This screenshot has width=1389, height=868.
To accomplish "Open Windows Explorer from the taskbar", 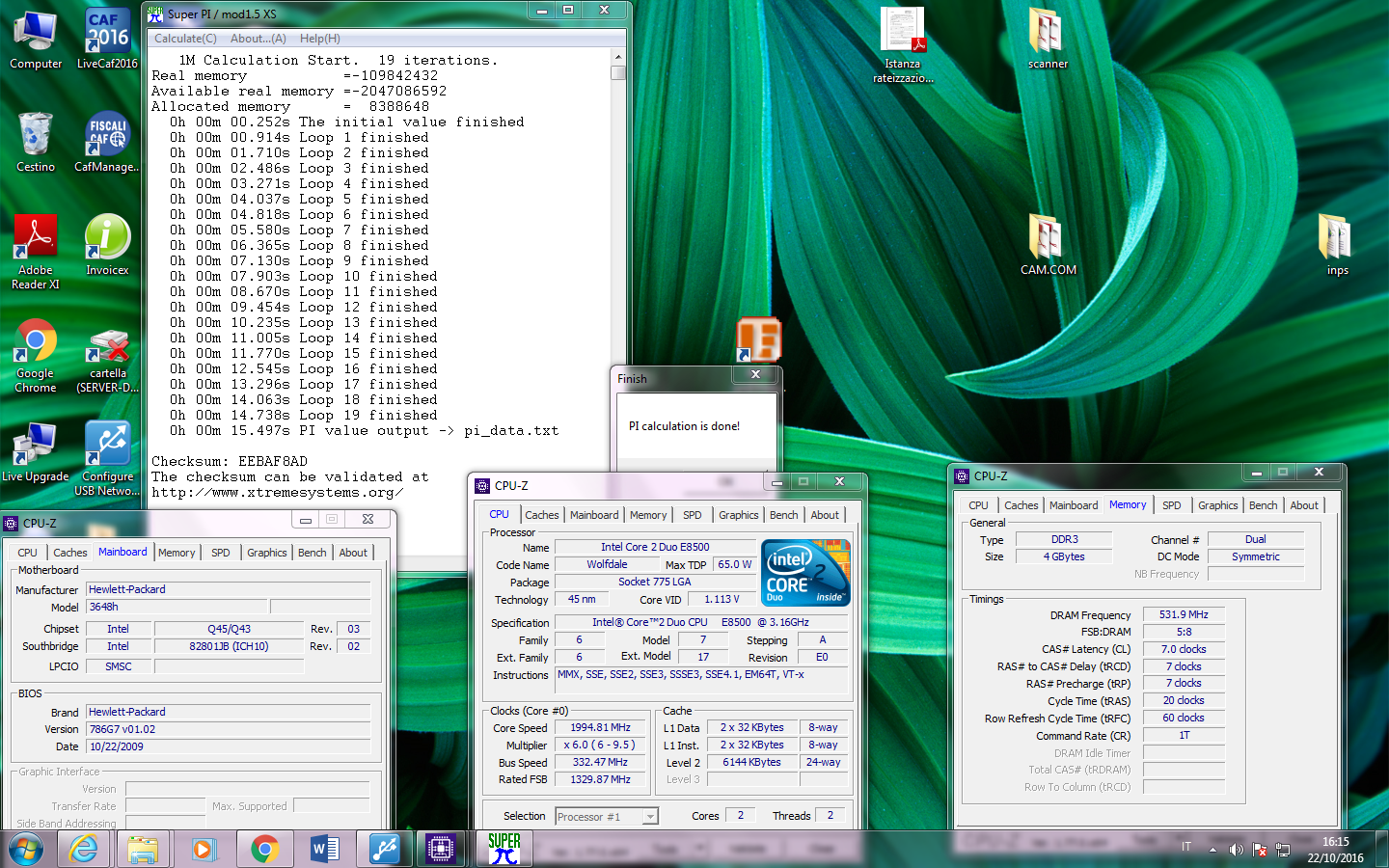I will coord(143,849).
